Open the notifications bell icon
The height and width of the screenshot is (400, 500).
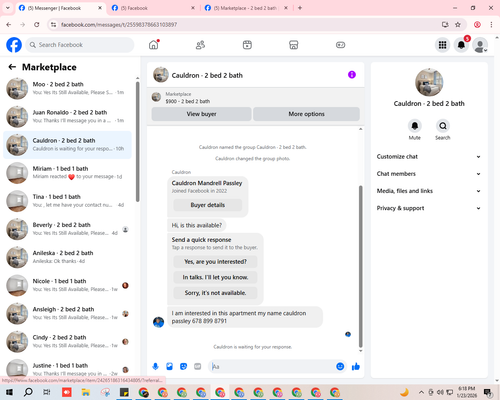tap(461, 45)
